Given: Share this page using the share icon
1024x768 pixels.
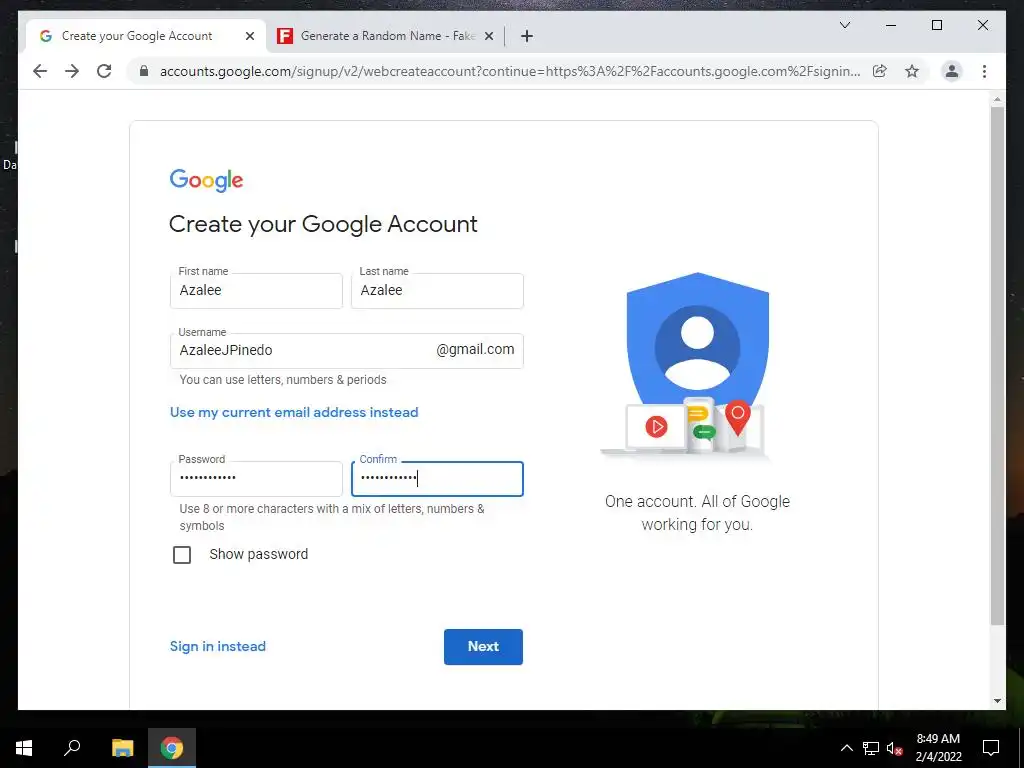Looking at the screenshot, I should (880, 71).
